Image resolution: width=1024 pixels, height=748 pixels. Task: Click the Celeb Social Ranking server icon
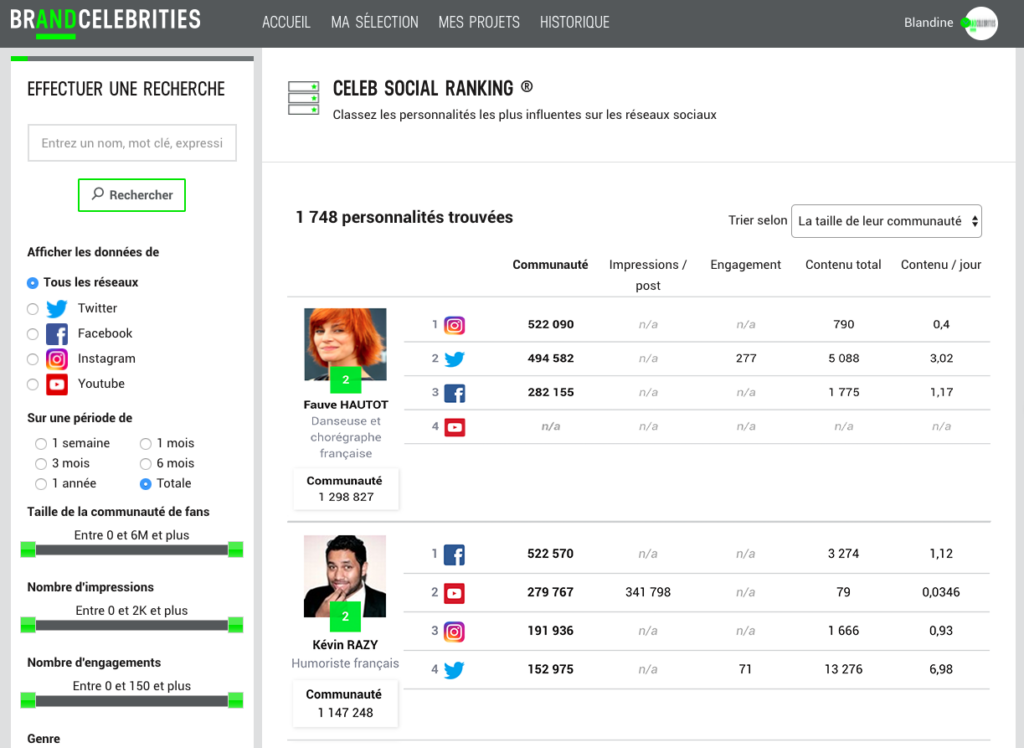303,98
